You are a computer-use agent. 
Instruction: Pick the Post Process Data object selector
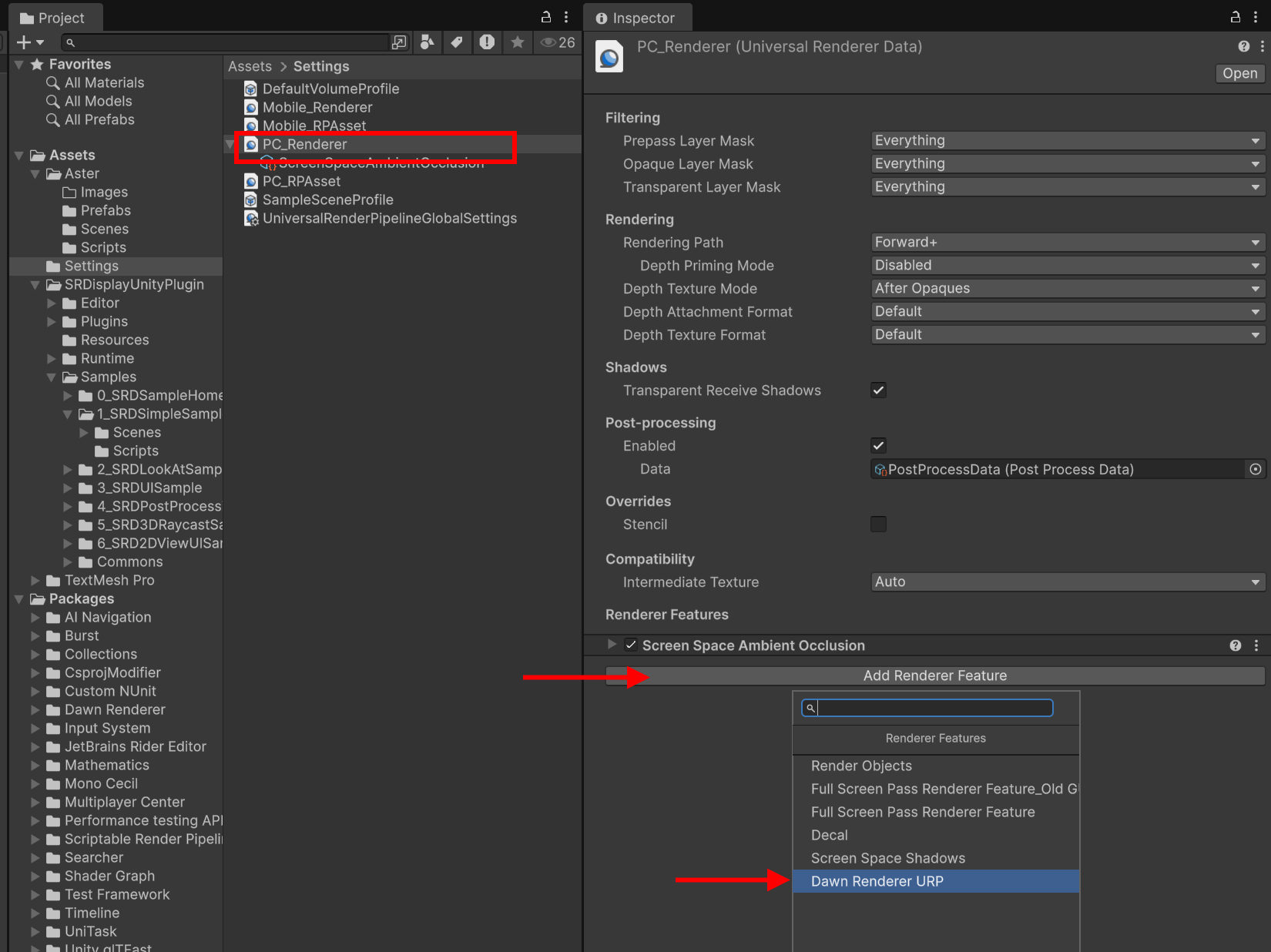click(x=1256, y=469)
